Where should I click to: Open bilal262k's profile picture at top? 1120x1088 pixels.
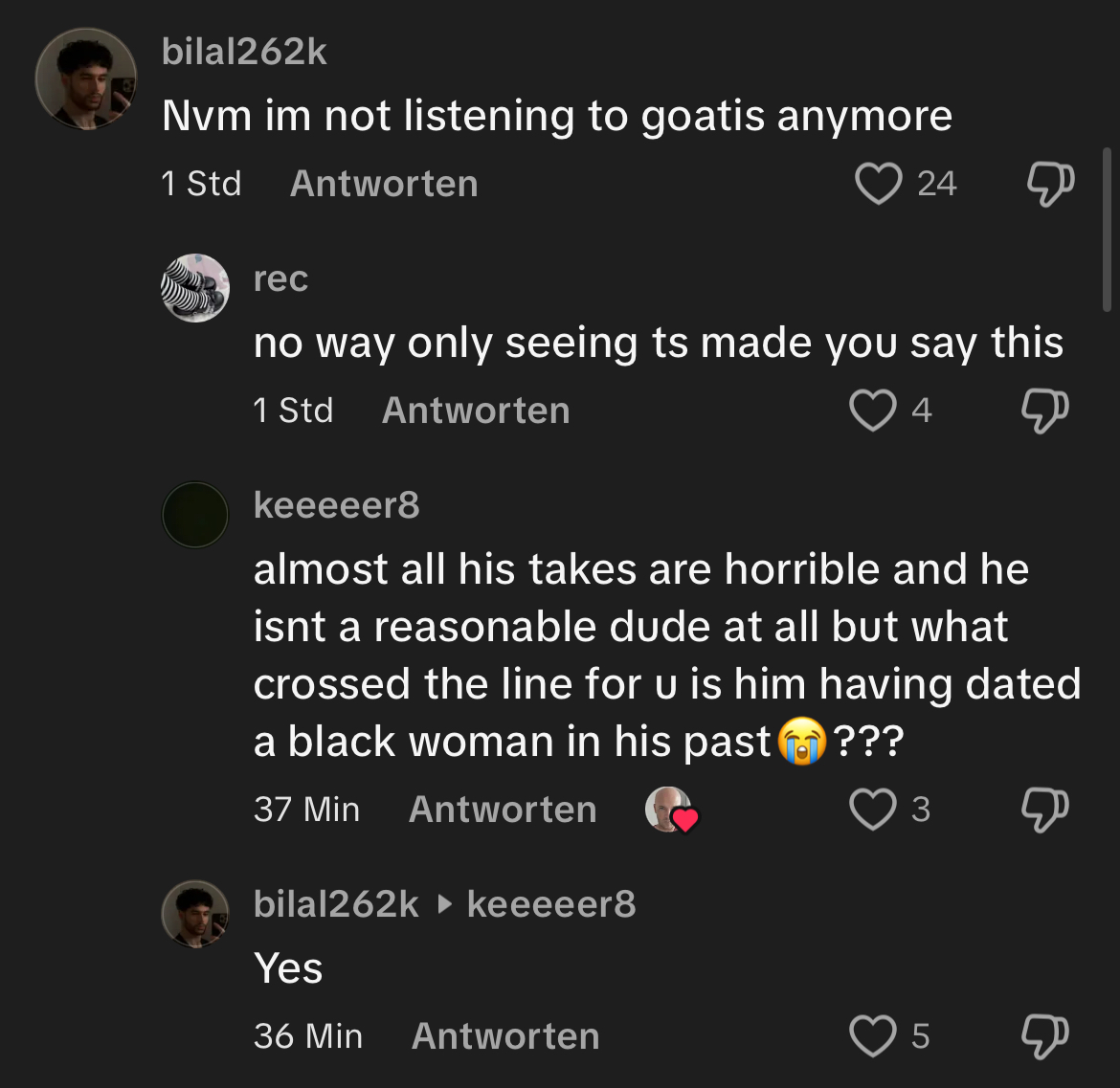coord(86,78)
